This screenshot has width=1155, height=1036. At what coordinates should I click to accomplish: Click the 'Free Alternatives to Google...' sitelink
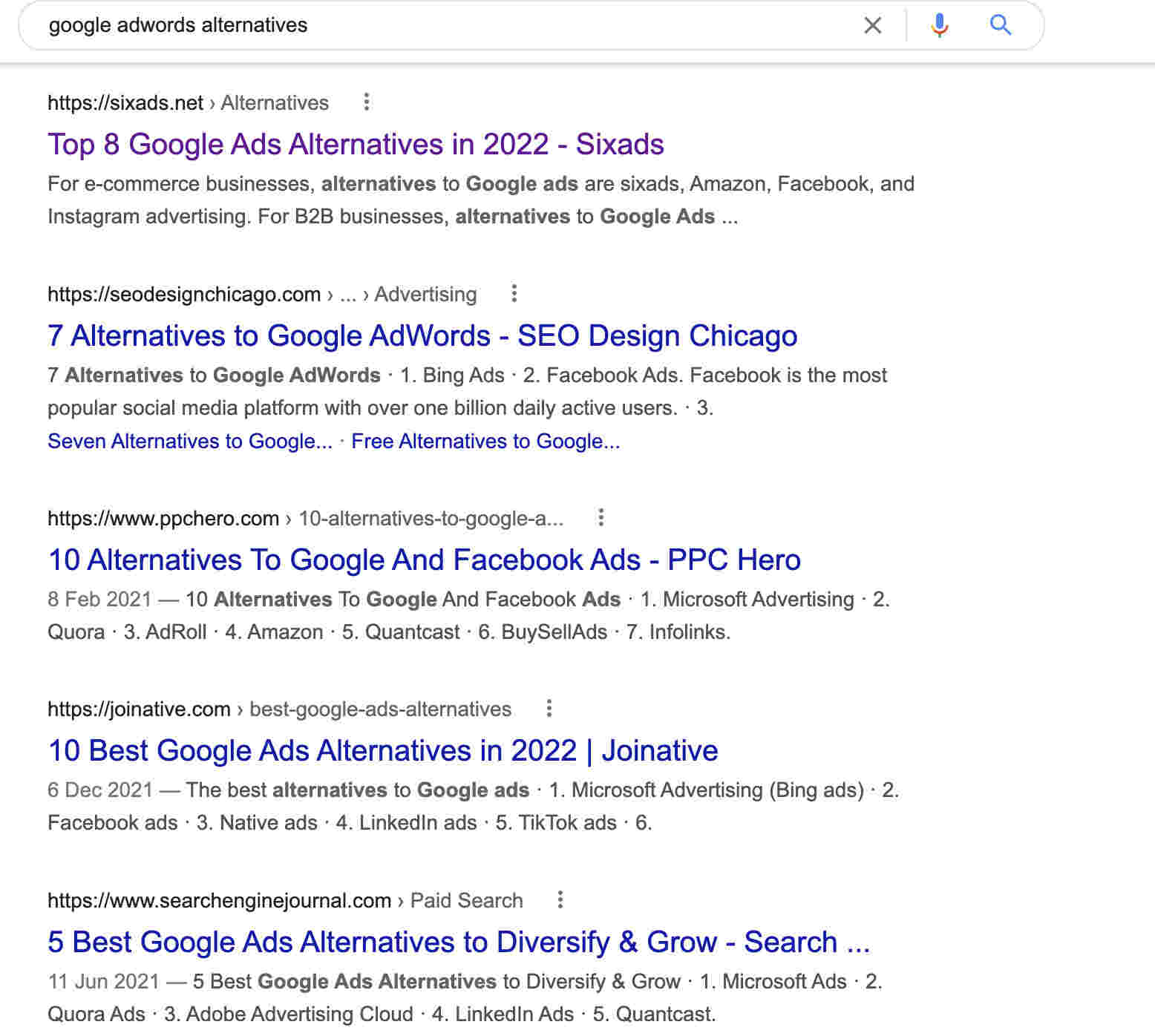[486, 441]
